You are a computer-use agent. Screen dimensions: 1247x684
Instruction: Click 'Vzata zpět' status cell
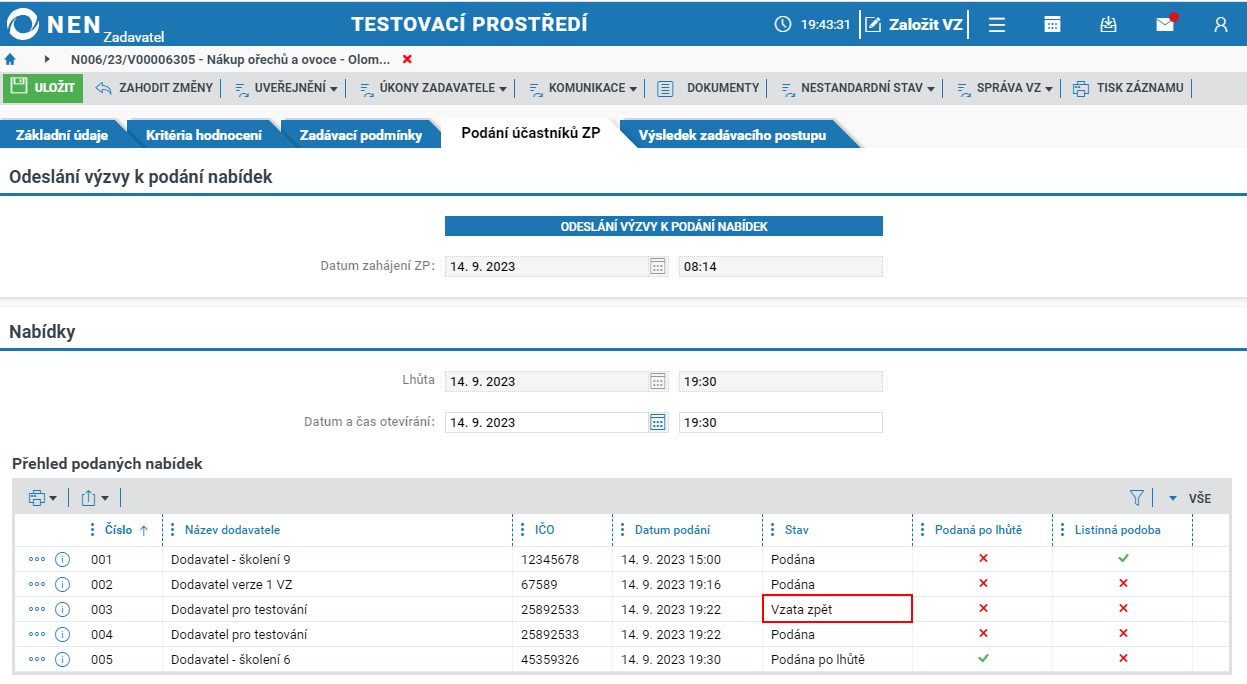837,609
